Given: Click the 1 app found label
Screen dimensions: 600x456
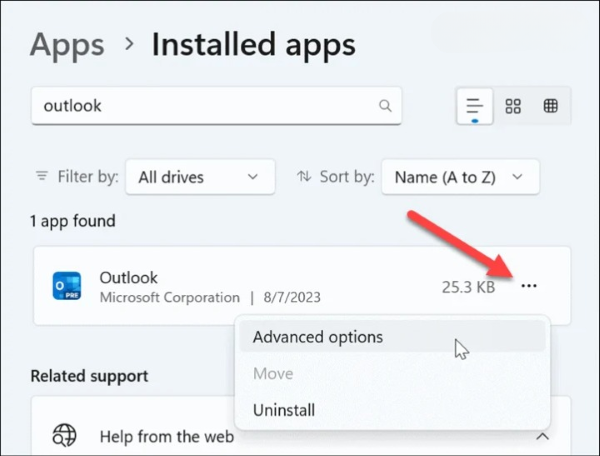Looking at the screenshot, I should coord(73,221).
